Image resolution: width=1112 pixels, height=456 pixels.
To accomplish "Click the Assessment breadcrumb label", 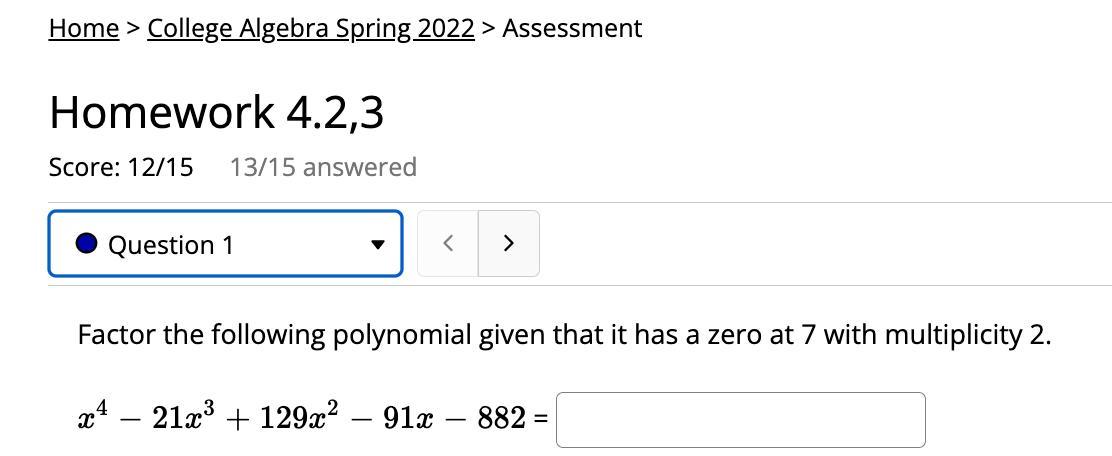I will tap(572, 28).
